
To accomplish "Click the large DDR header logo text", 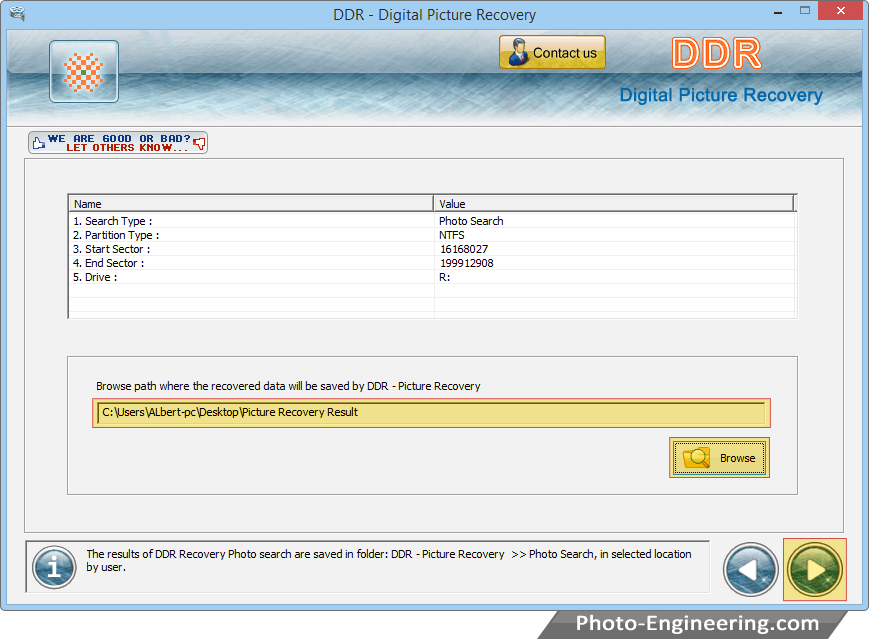I will pos(717,53).
